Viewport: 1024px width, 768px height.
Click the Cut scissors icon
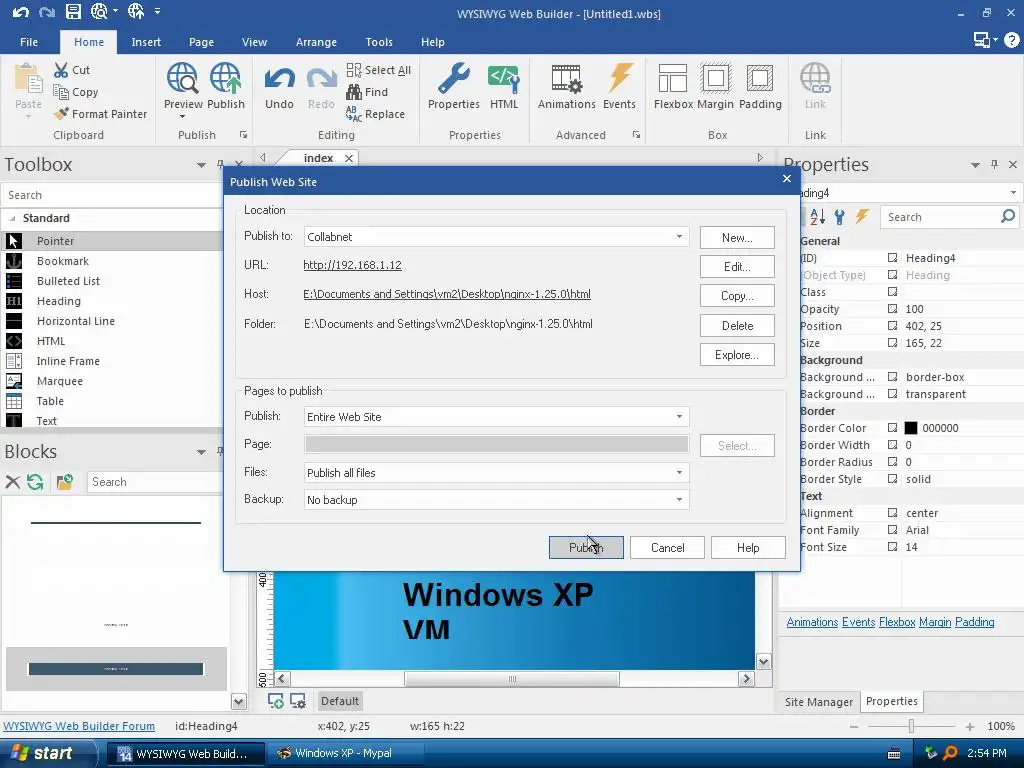(x=61, y=70)
